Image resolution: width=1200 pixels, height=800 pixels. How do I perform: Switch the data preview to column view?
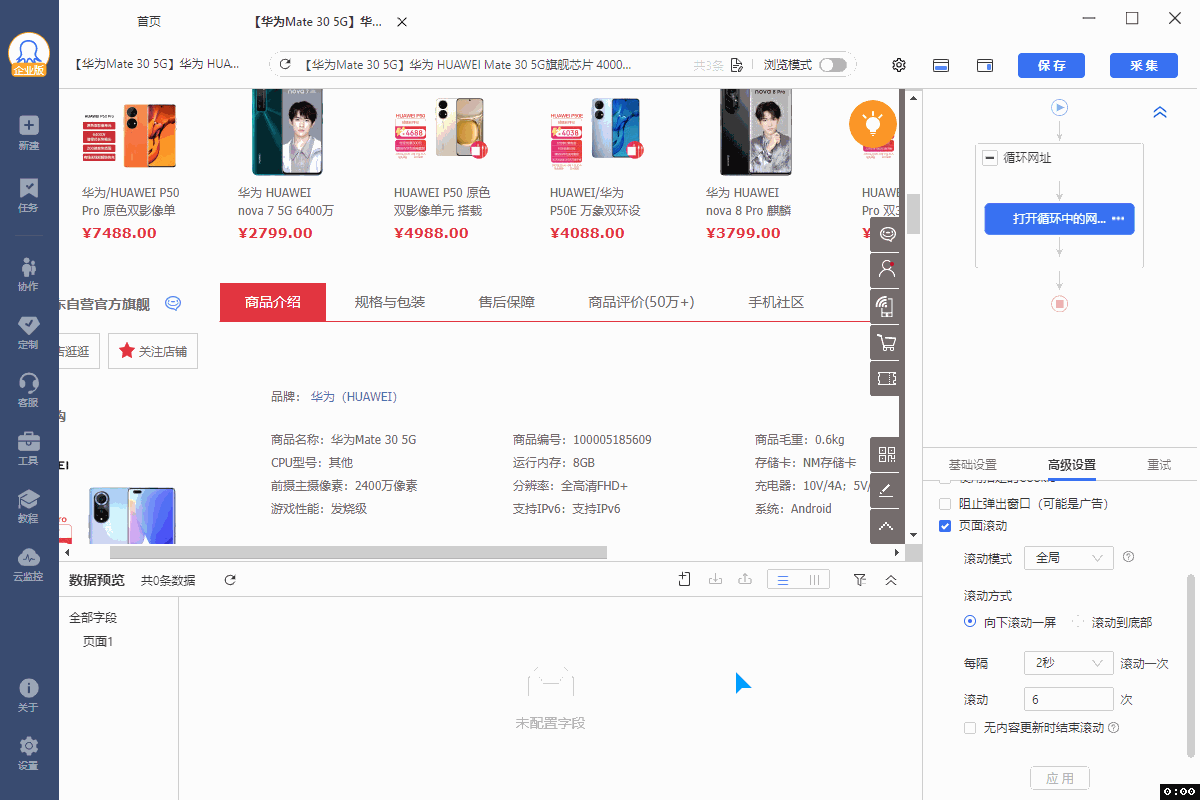click(x=814, y=580)
